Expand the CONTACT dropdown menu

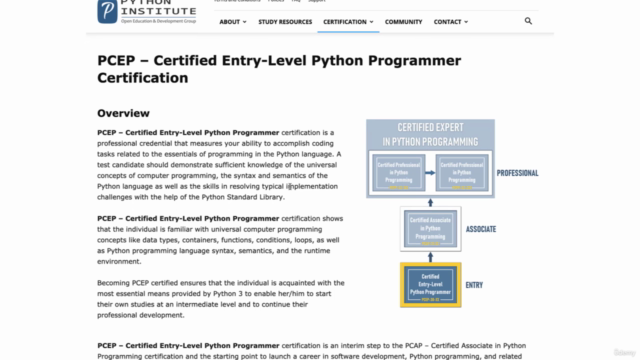click(451, 22)
